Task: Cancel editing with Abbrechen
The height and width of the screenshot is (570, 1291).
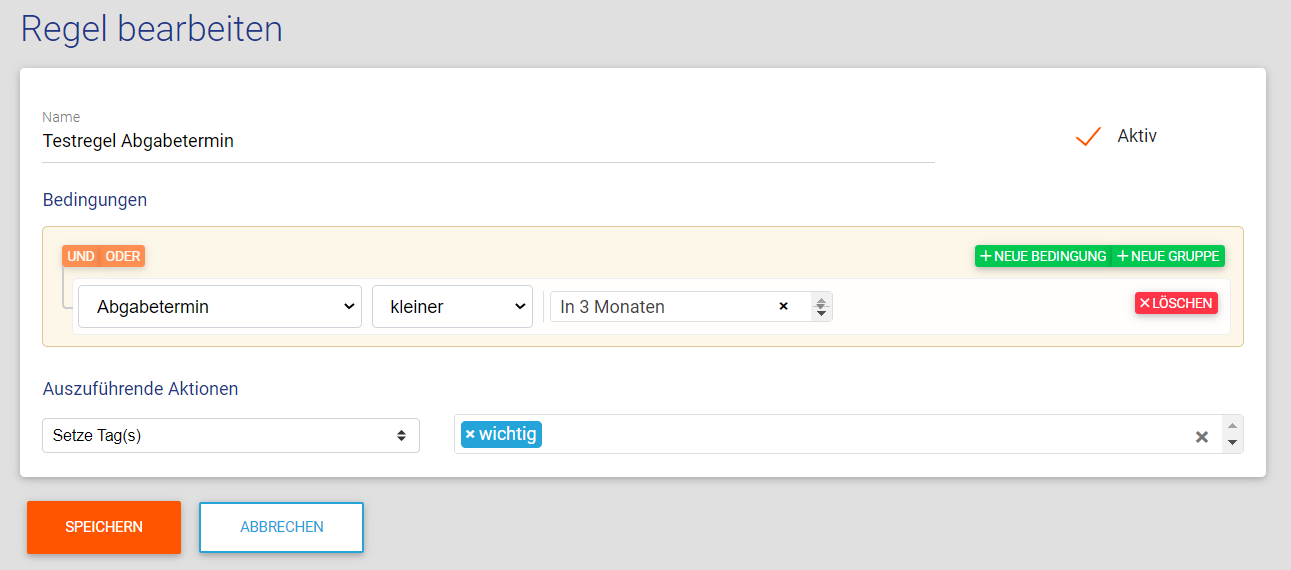Action: click(x=281, y=527)
